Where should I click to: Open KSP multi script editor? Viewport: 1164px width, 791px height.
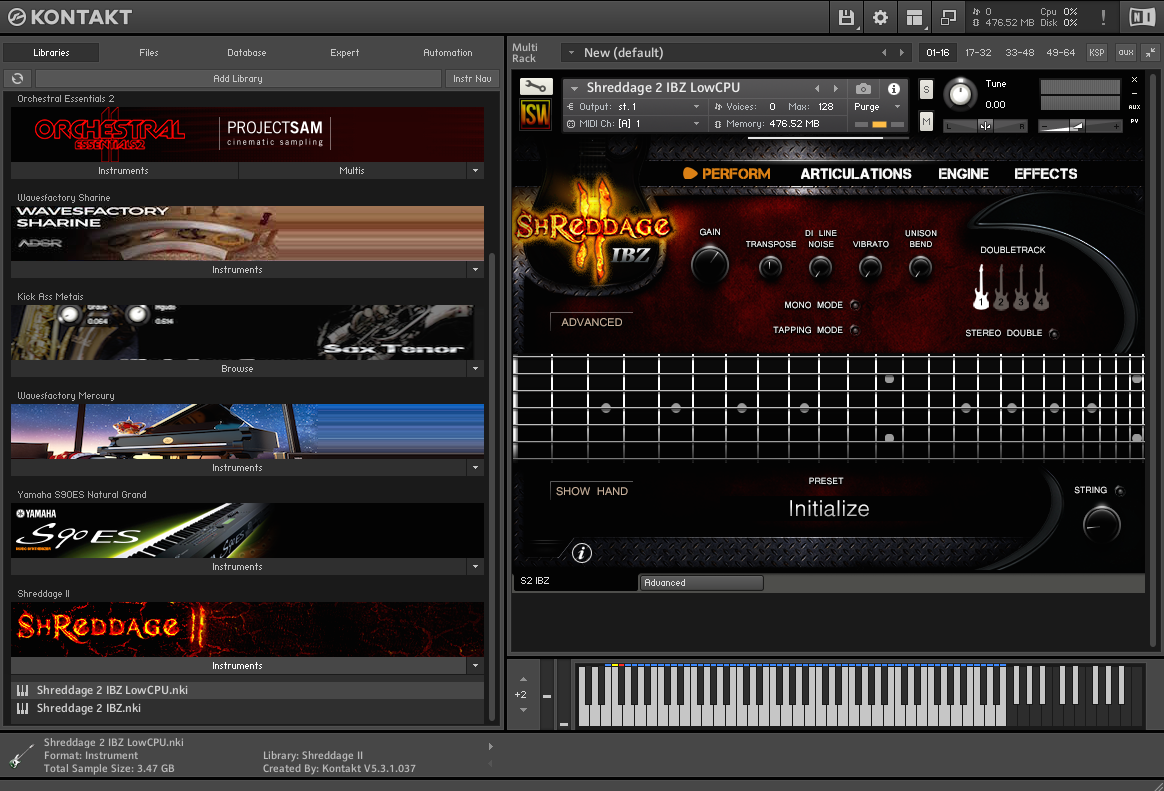click(1096, 53)
